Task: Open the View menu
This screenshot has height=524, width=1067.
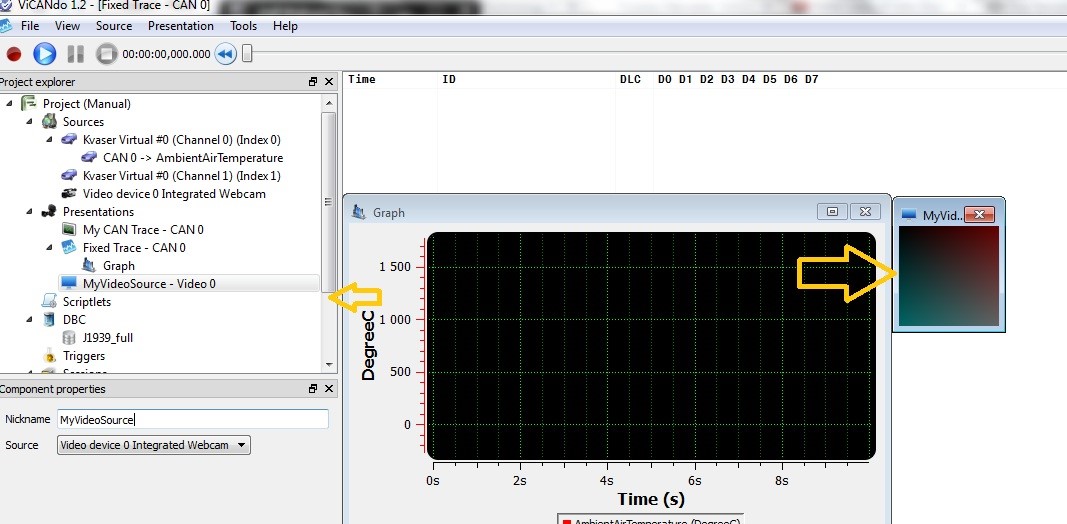Action: coord(67,26)
